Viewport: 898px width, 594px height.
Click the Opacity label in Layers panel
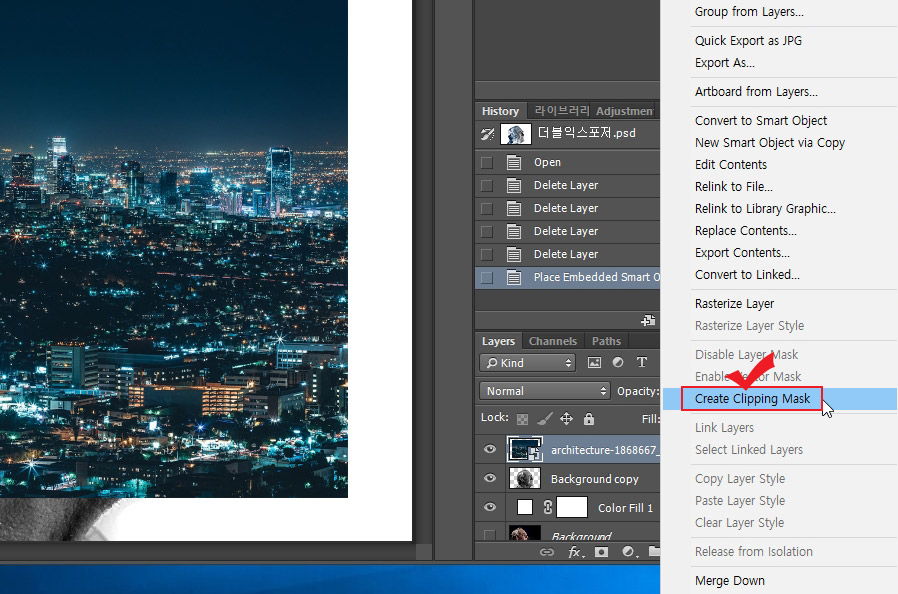(637, 391)
